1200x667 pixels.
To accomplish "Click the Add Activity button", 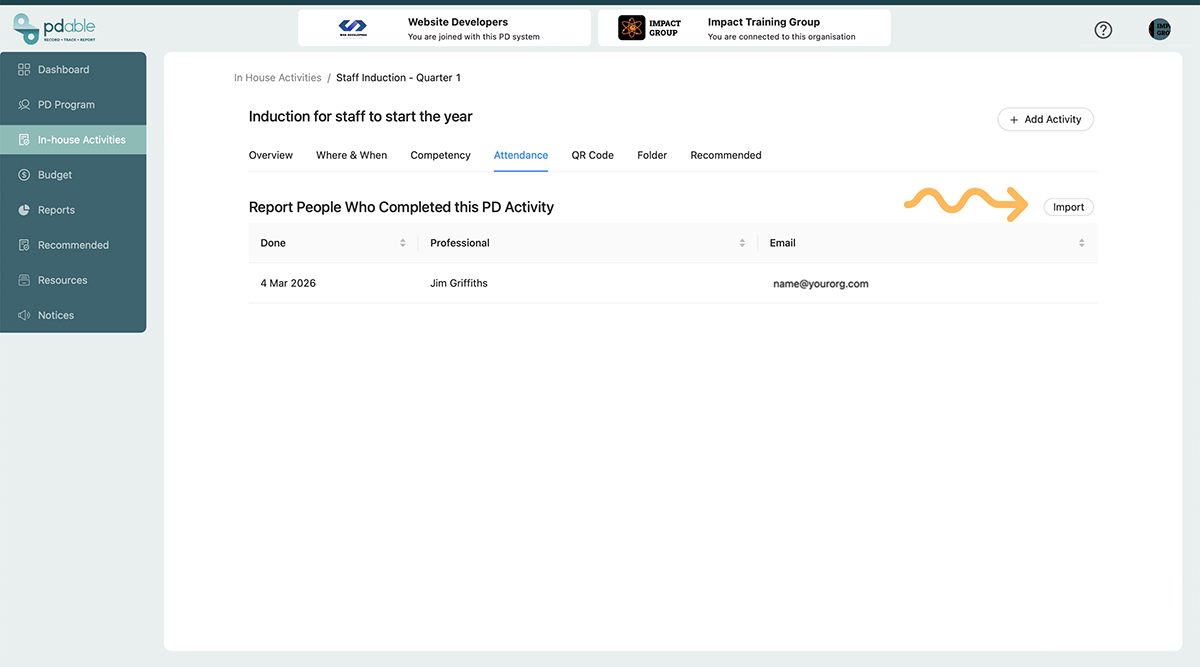I will point(1046,119).
